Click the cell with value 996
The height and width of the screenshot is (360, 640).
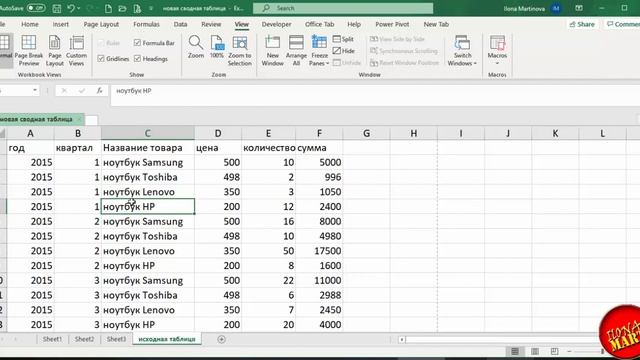319,177
